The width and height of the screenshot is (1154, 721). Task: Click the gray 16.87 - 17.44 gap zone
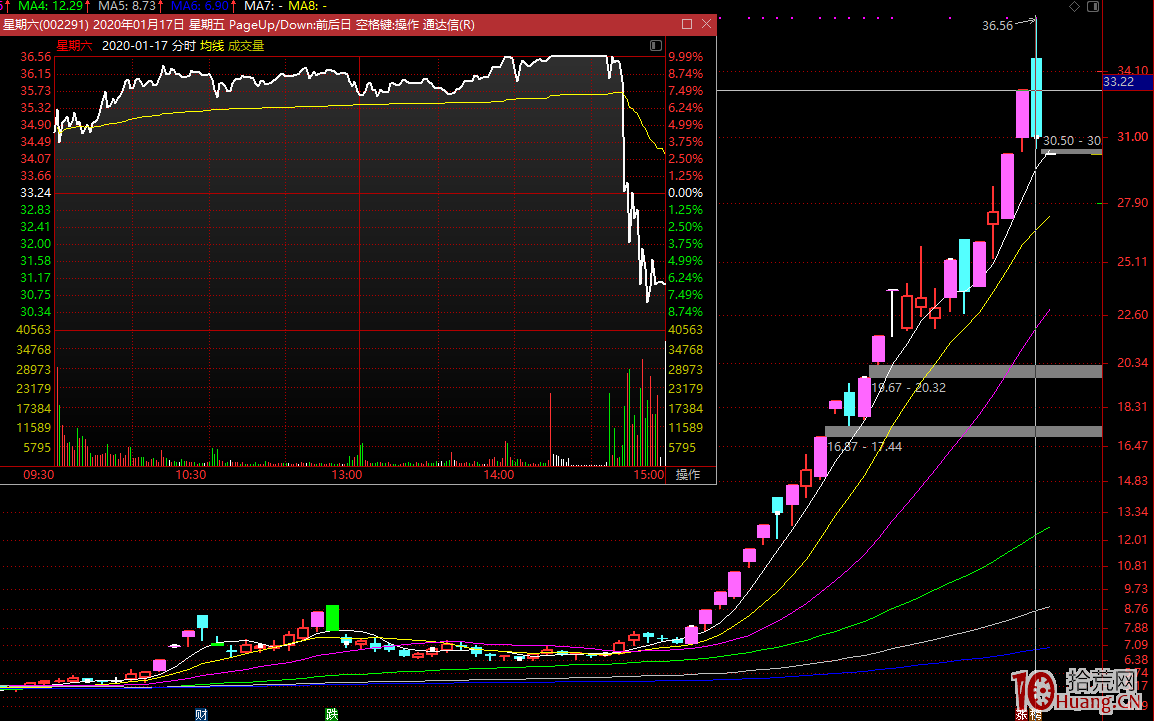pyautogui.click(x=962, y=431)
